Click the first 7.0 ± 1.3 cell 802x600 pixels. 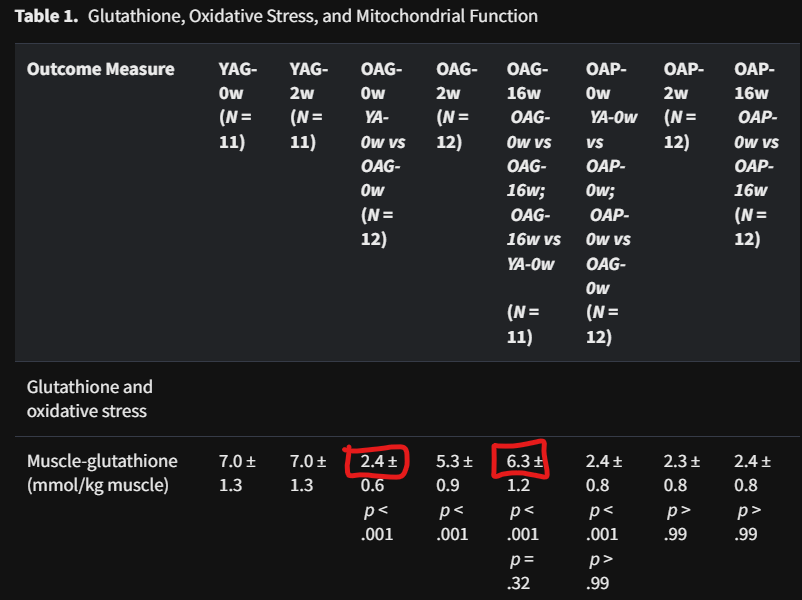(237, 473)
